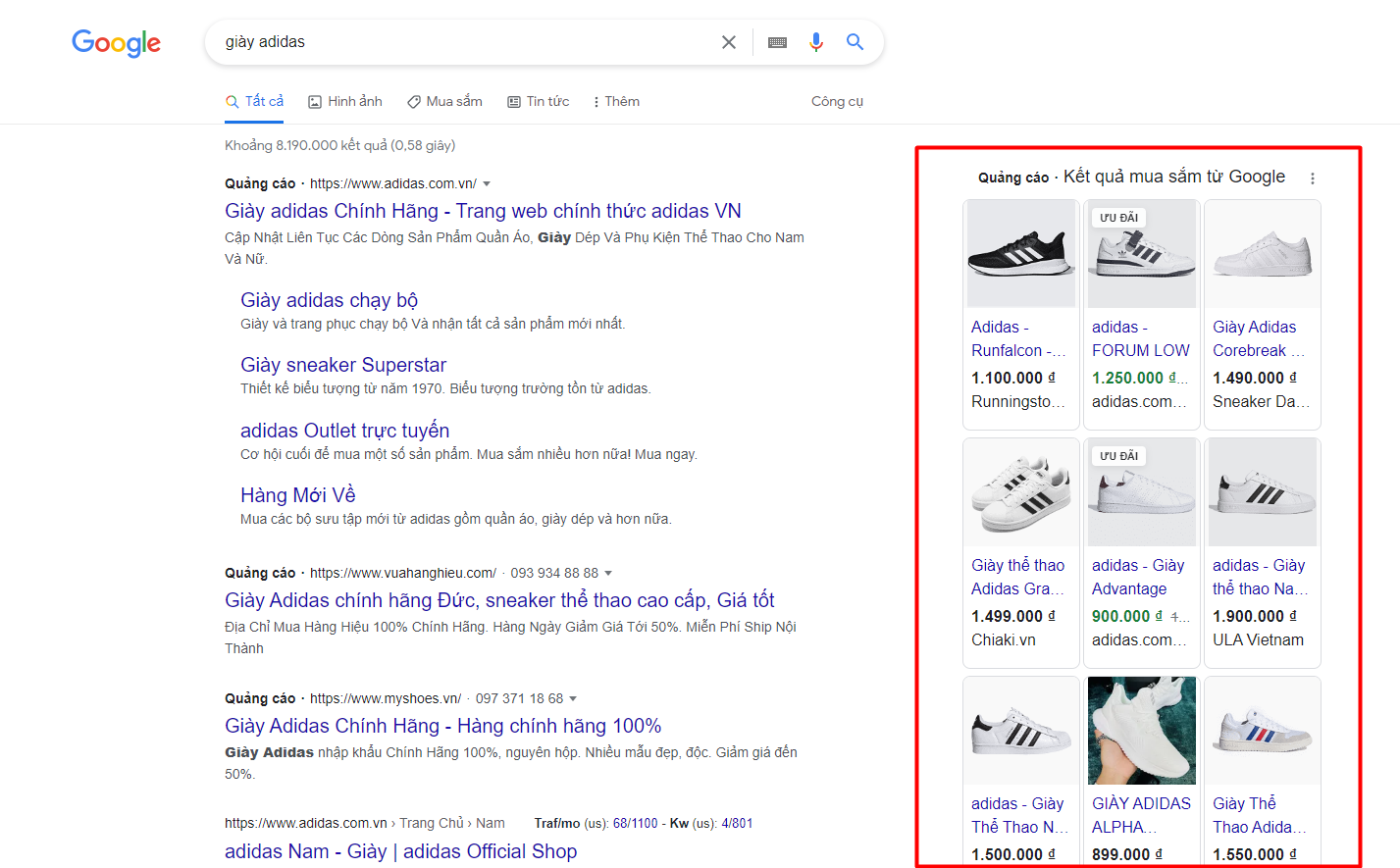Click the Advantage shoe thumbnail
Screen dimensions: 1400x868
coord(1142,492)
